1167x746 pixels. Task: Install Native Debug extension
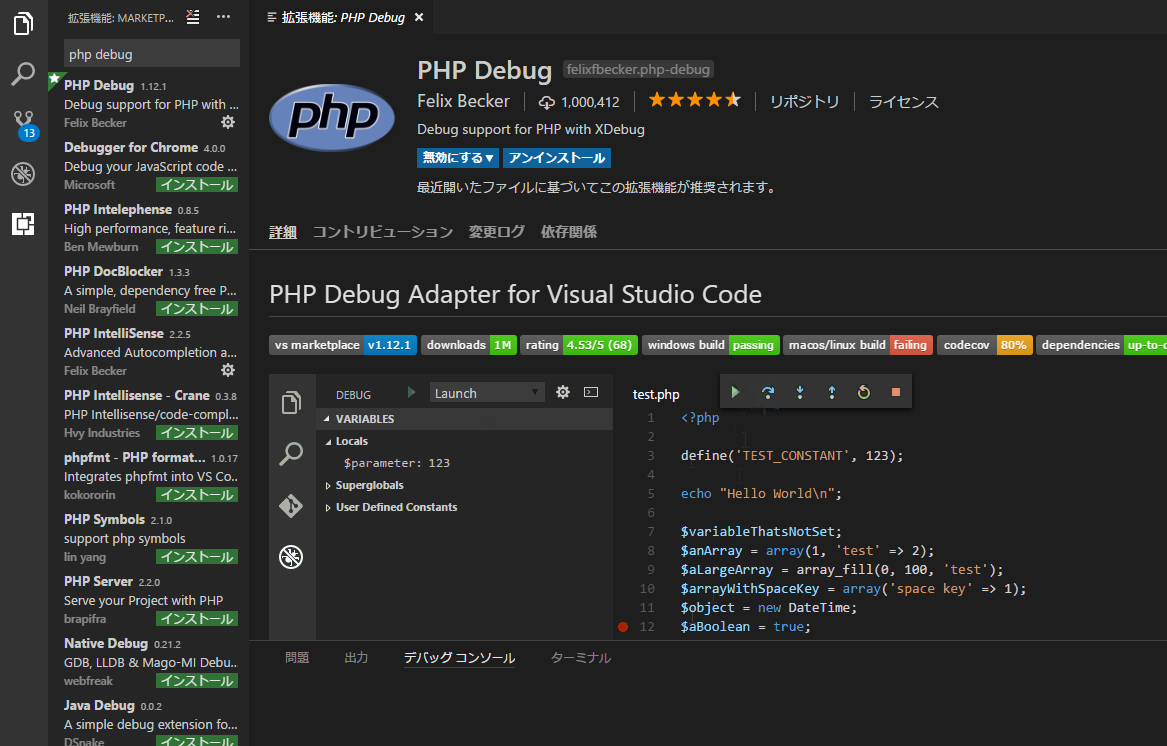(x=197, y=680)
